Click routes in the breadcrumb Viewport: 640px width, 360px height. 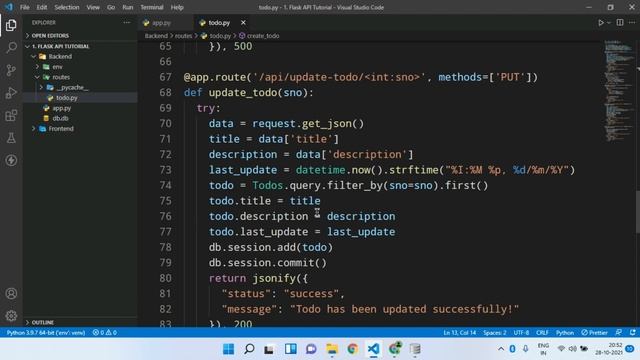click(x=183, y=36)
